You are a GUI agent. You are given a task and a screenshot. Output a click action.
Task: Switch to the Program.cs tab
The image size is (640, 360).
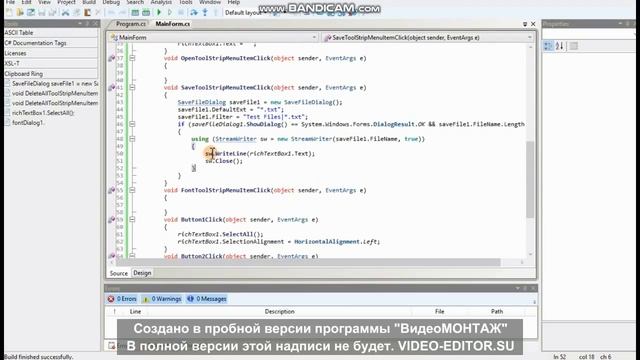point(131,24)
